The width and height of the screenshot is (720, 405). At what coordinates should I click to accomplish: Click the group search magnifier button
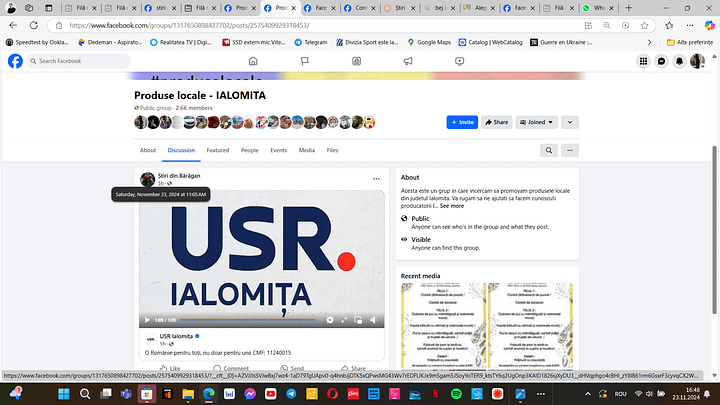click(548, 150)
